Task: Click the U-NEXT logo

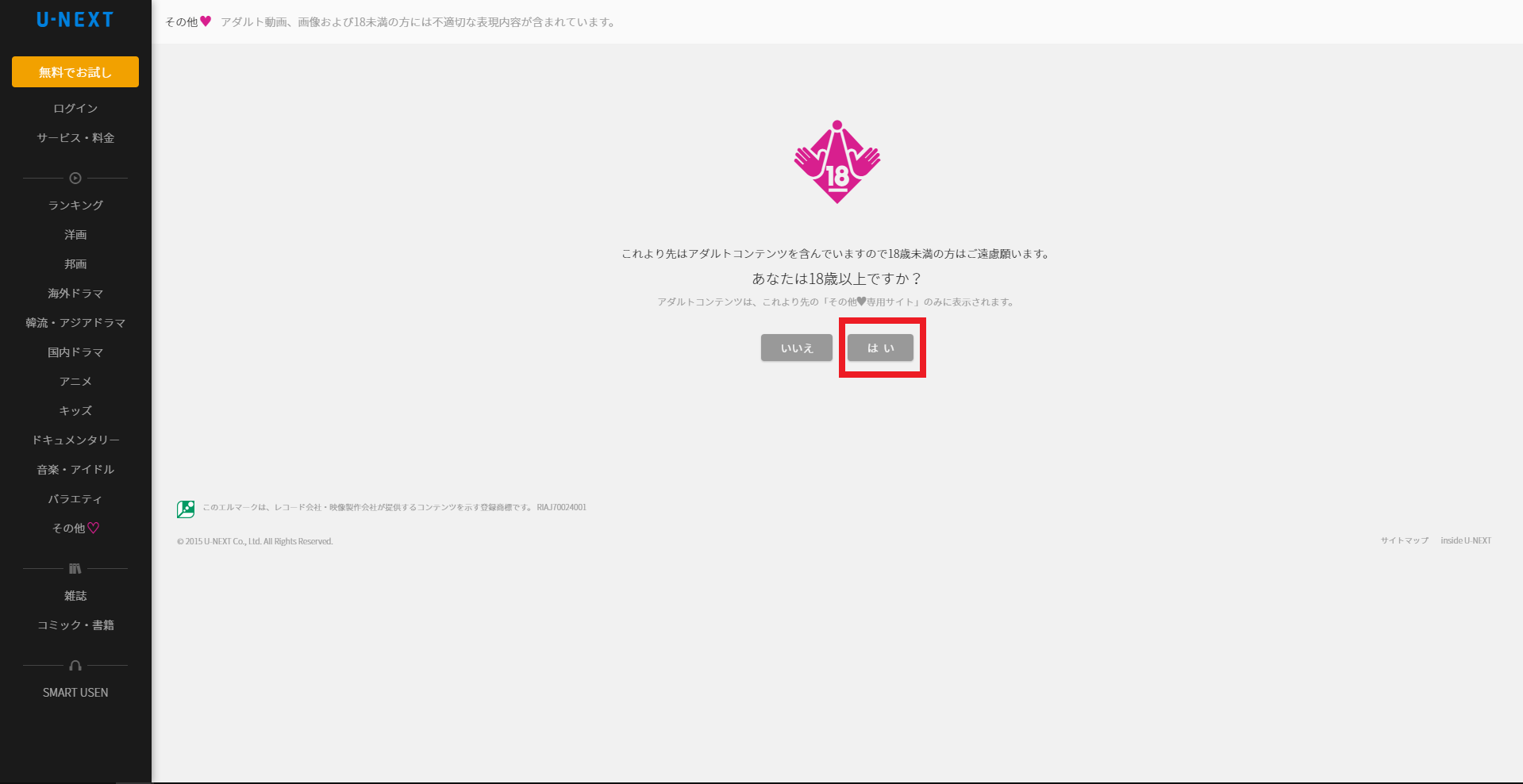Action: (75, 21)
